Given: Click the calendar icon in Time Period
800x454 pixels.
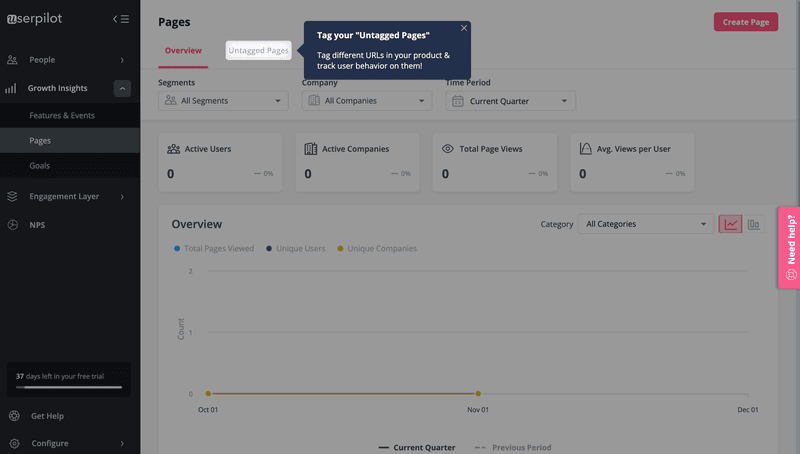Looking at the screenshot, I should pos(458,101).
